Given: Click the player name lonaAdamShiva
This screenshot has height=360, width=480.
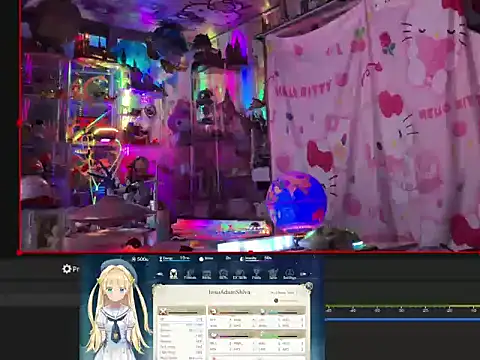Looking at the screenshot, I should click(x=229, y=292).
